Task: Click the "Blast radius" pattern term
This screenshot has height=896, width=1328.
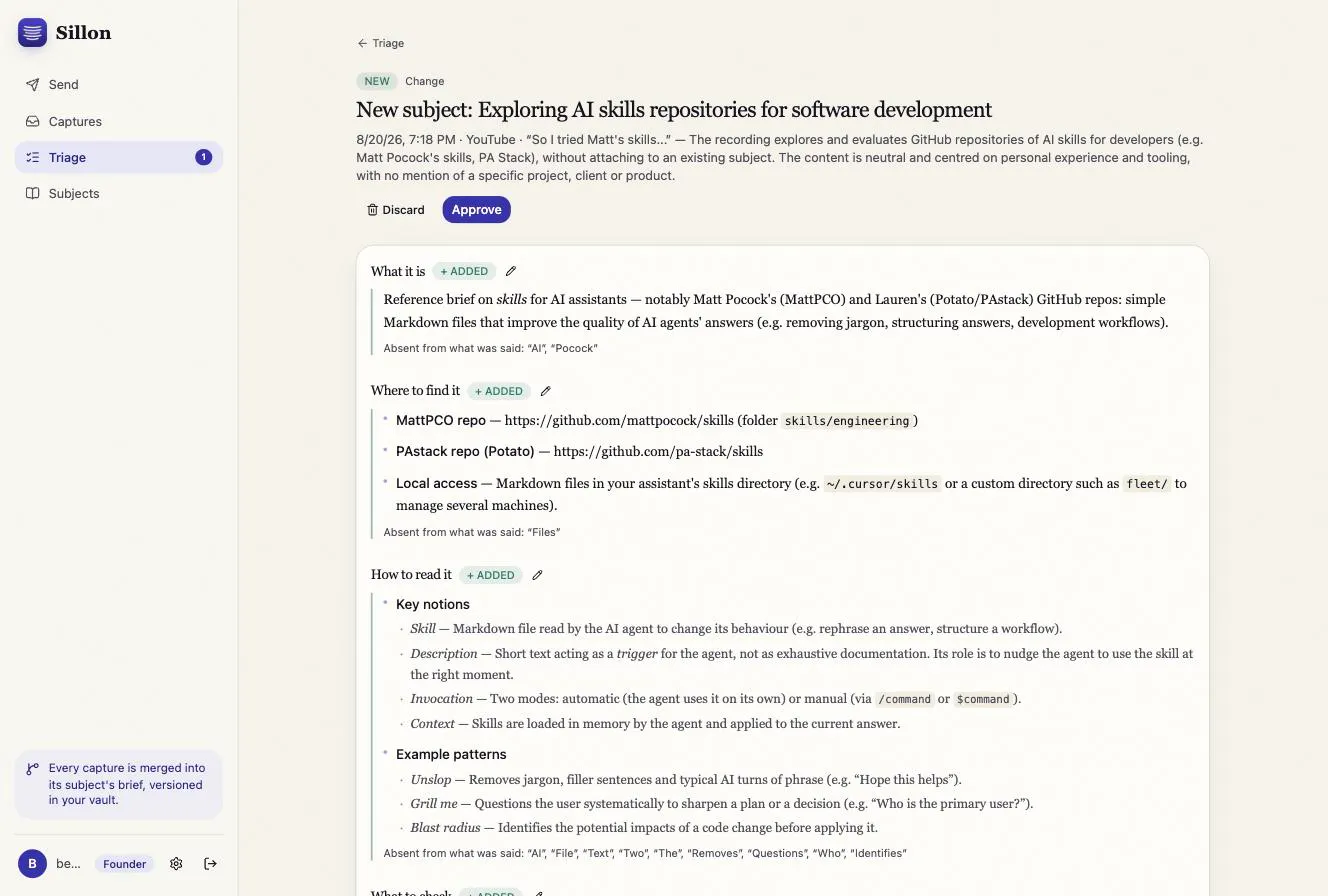Action: (x=445, y=828)
